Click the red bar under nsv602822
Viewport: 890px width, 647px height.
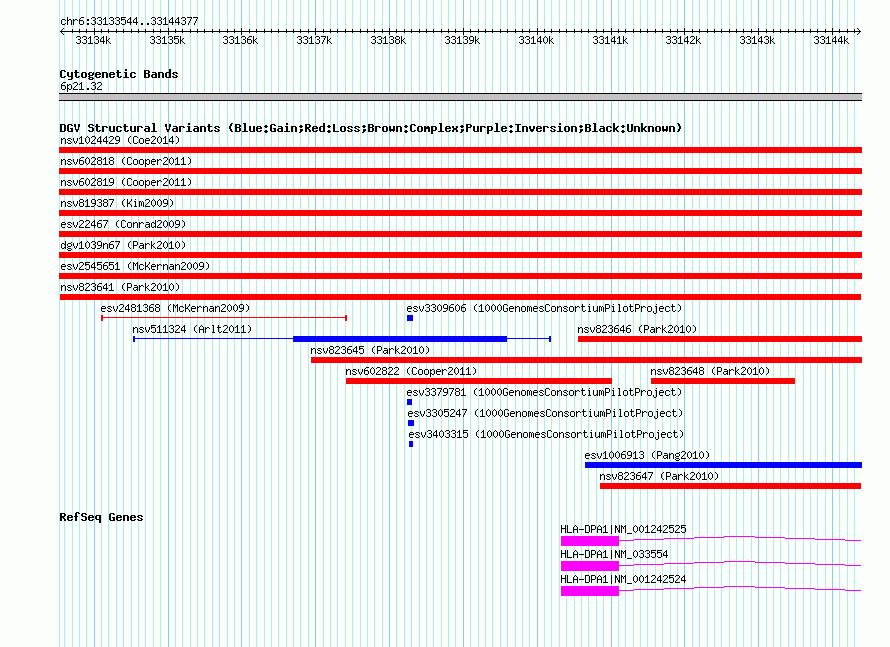tap(478, 381)
